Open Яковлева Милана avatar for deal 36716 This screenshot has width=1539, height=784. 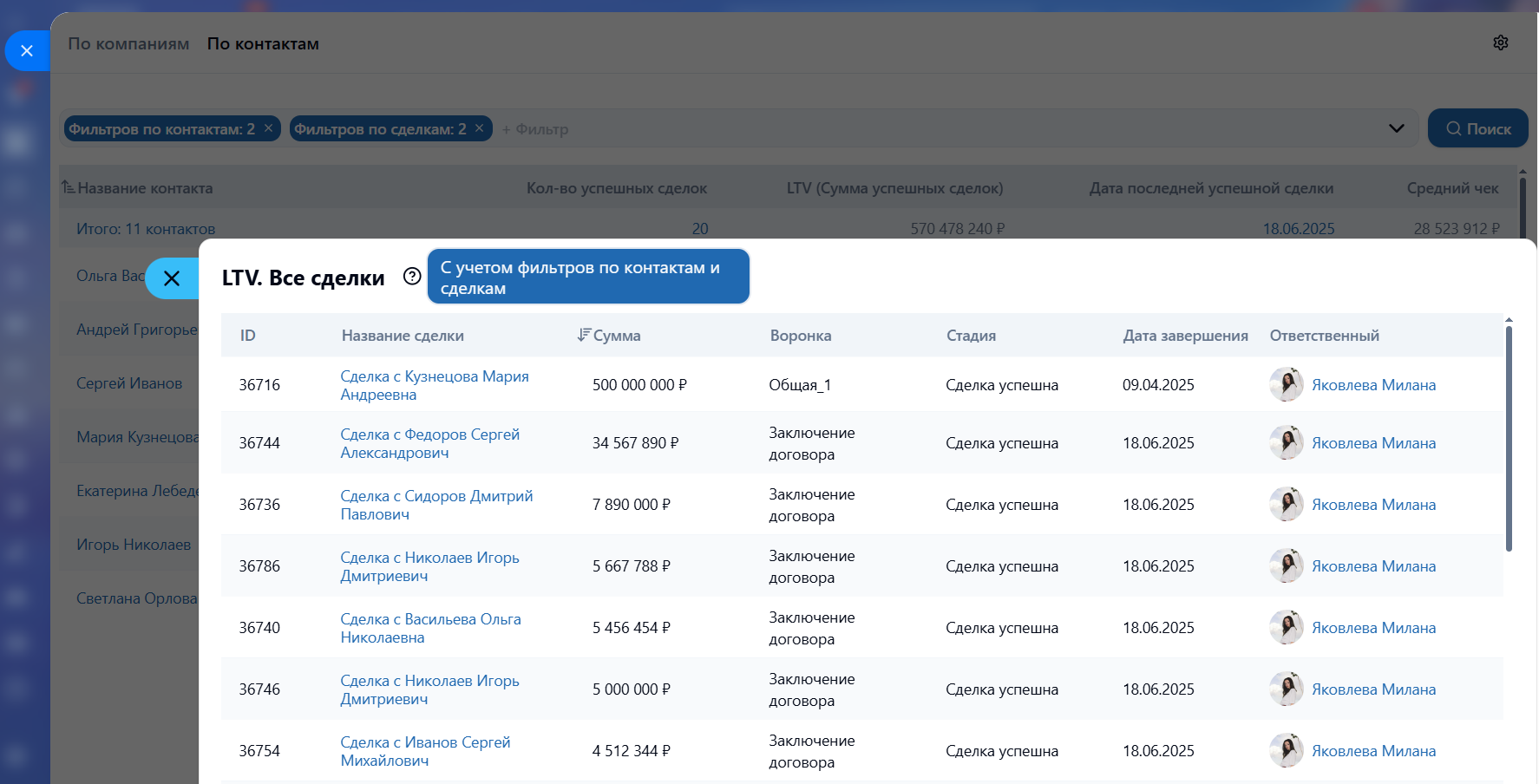point(1287,384)
